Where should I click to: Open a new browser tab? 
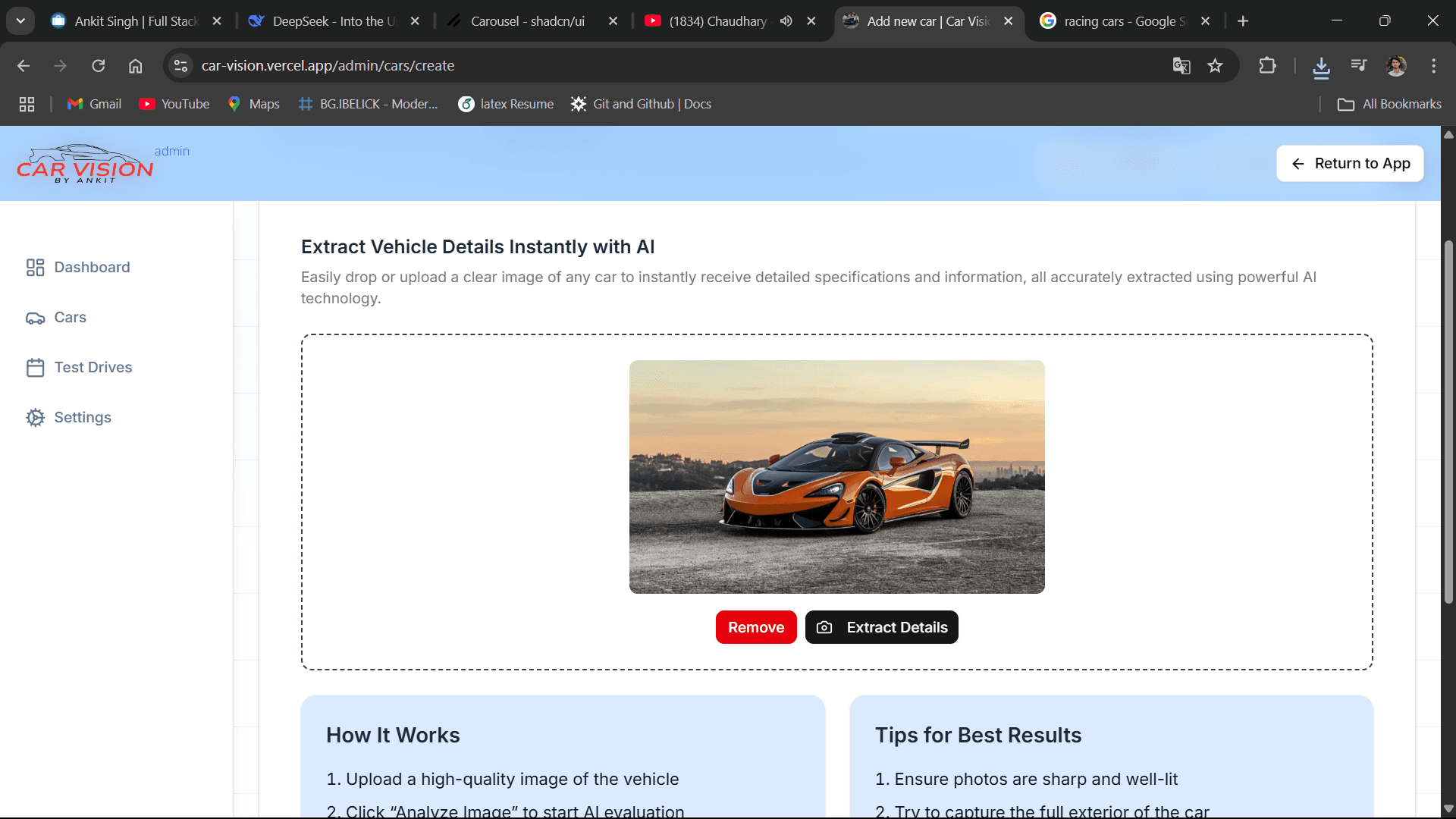[x=1243, y=21]
